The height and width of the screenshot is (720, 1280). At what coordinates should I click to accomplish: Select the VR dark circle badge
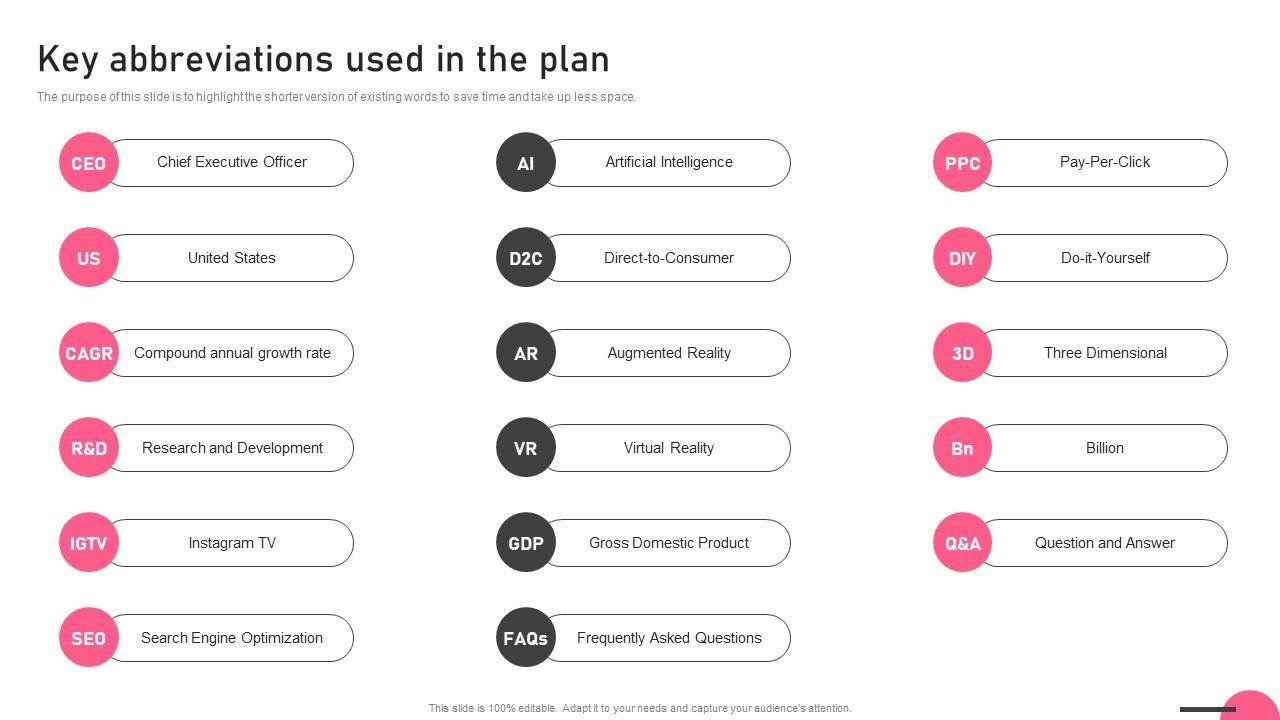click(x=526, y=448)
